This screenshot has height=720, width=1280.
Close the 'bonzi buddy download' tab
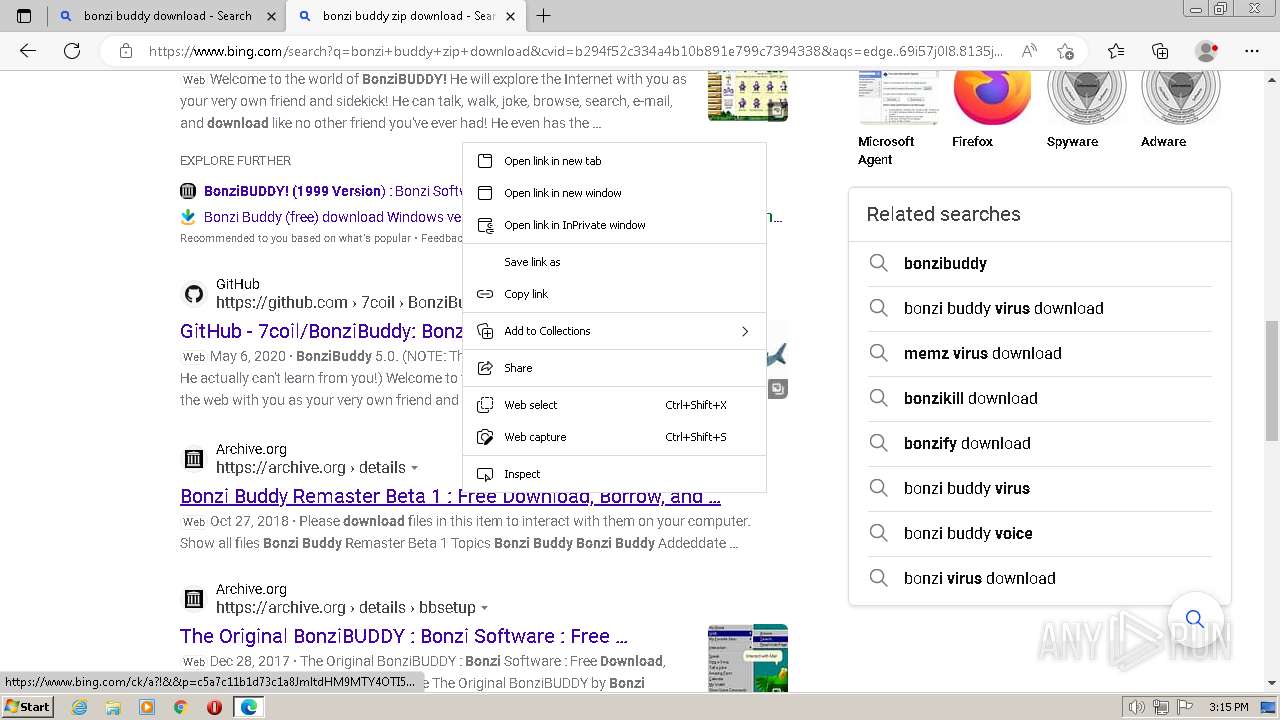pos(271,16)
